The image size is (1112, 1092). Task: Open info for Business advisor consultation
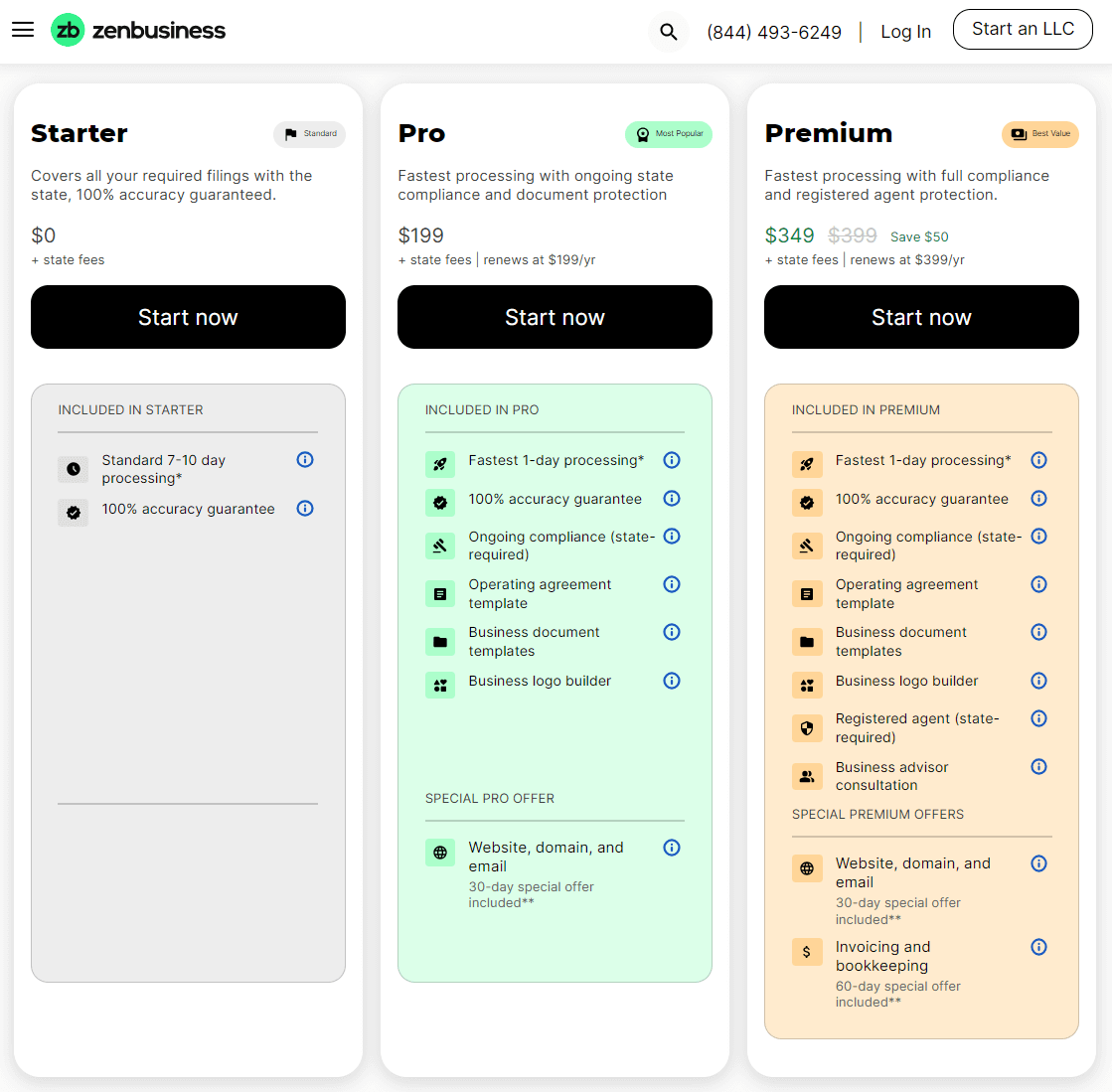click(1038, 766)
